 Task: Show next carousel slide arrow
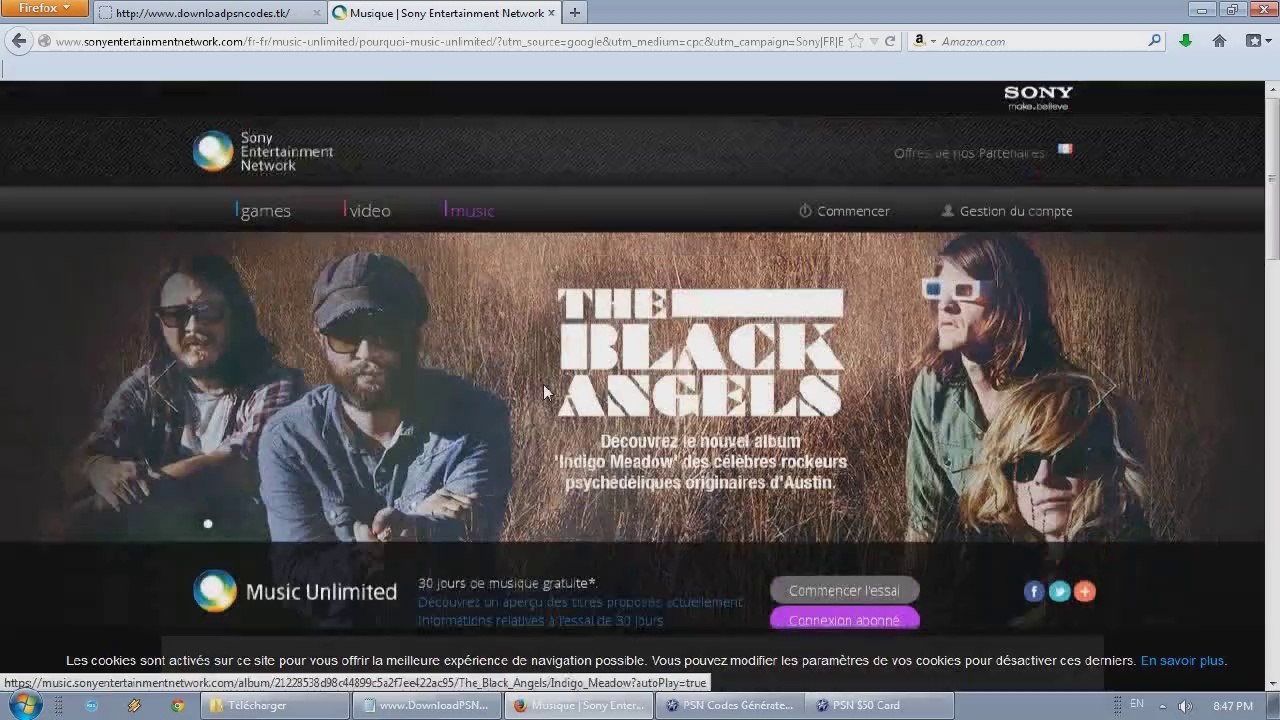tap(1105, 388)
